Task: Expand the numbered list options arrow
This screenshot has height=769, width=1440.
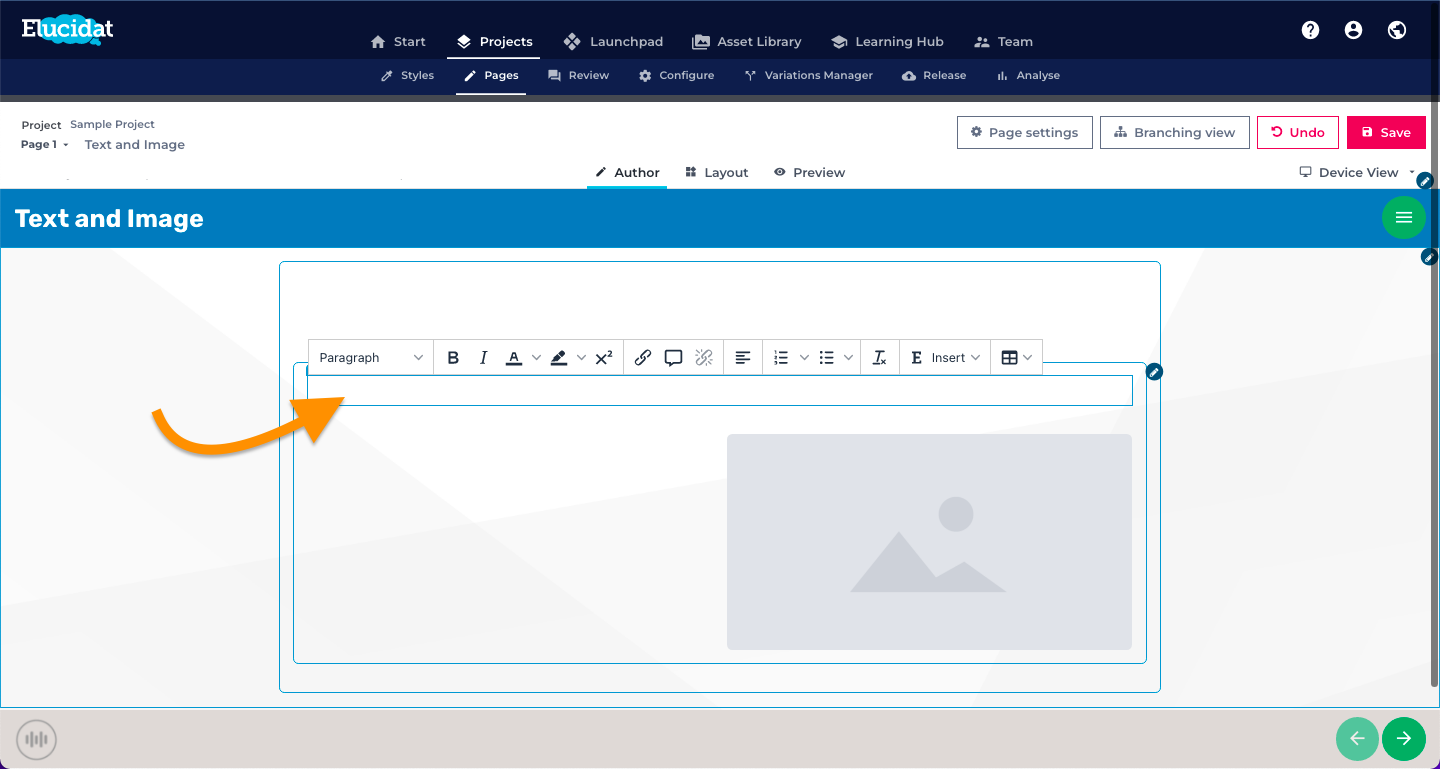Action: (x=804, y=358)
